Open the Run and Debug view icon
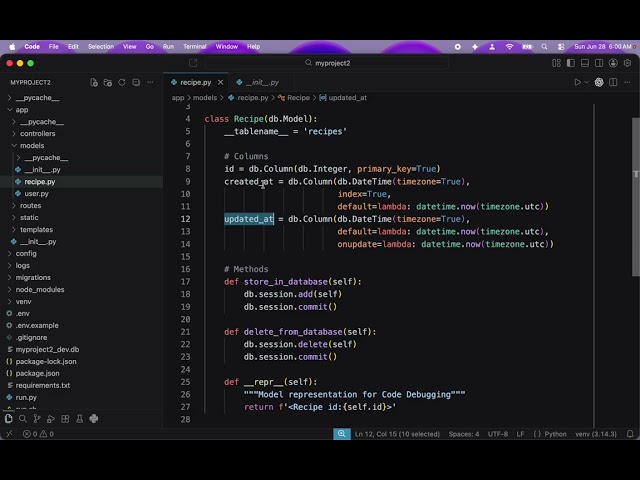Viewport: 640px width, 480px height. pyautogui.click(x=51, y=419)
